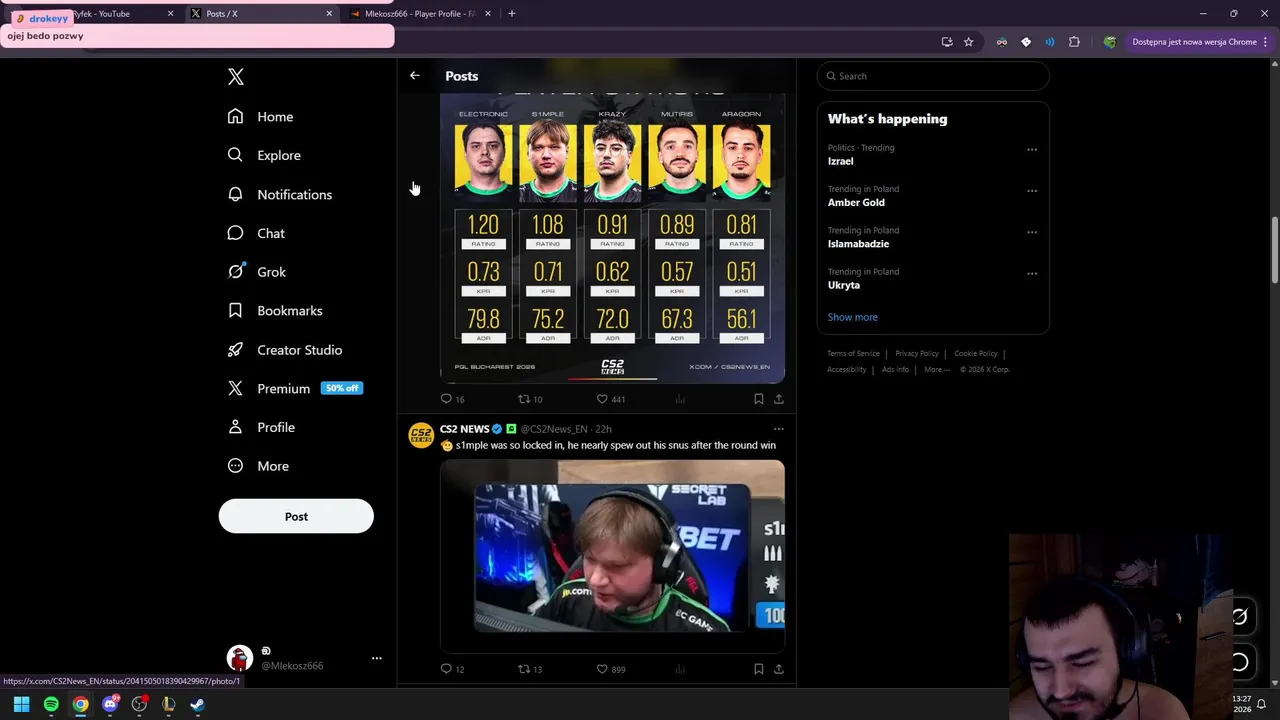Switch to the Posts / X browser tab
This screenshot has width=1280, height=720.
[x=262, y=14]
